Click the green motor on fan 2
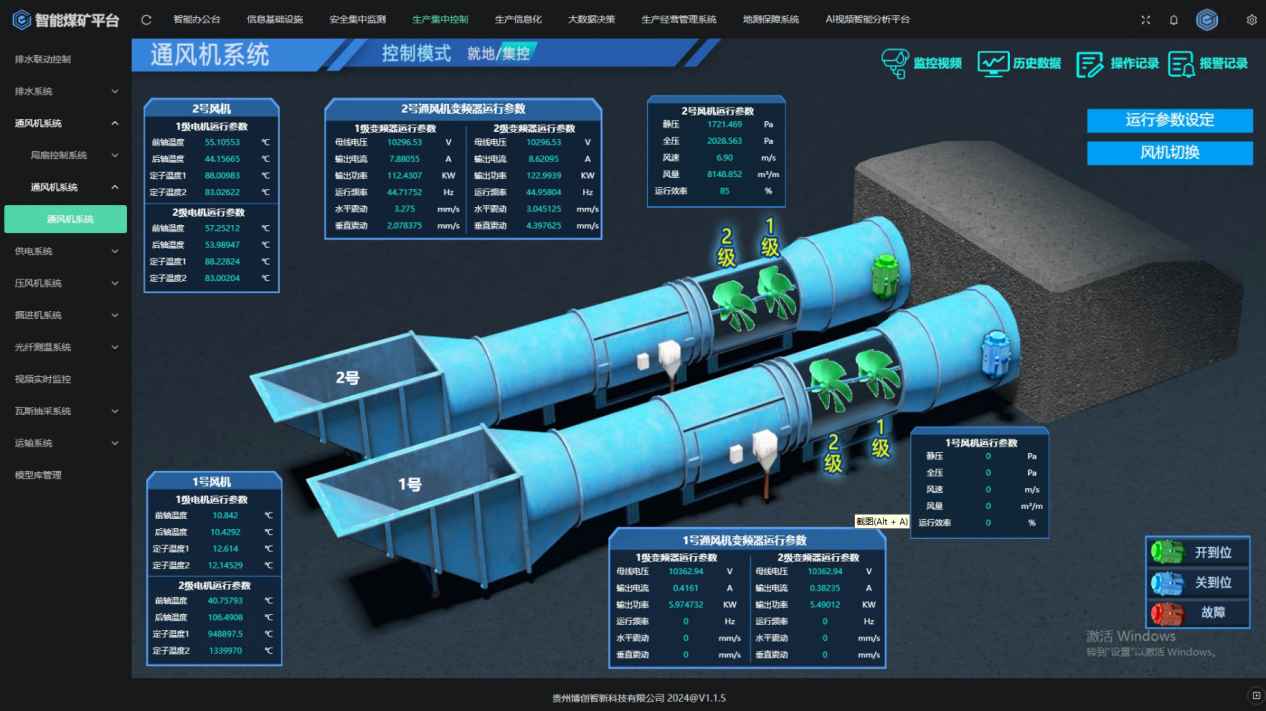The height and width of the screenshot is (711, 1266). pos(886,275)
